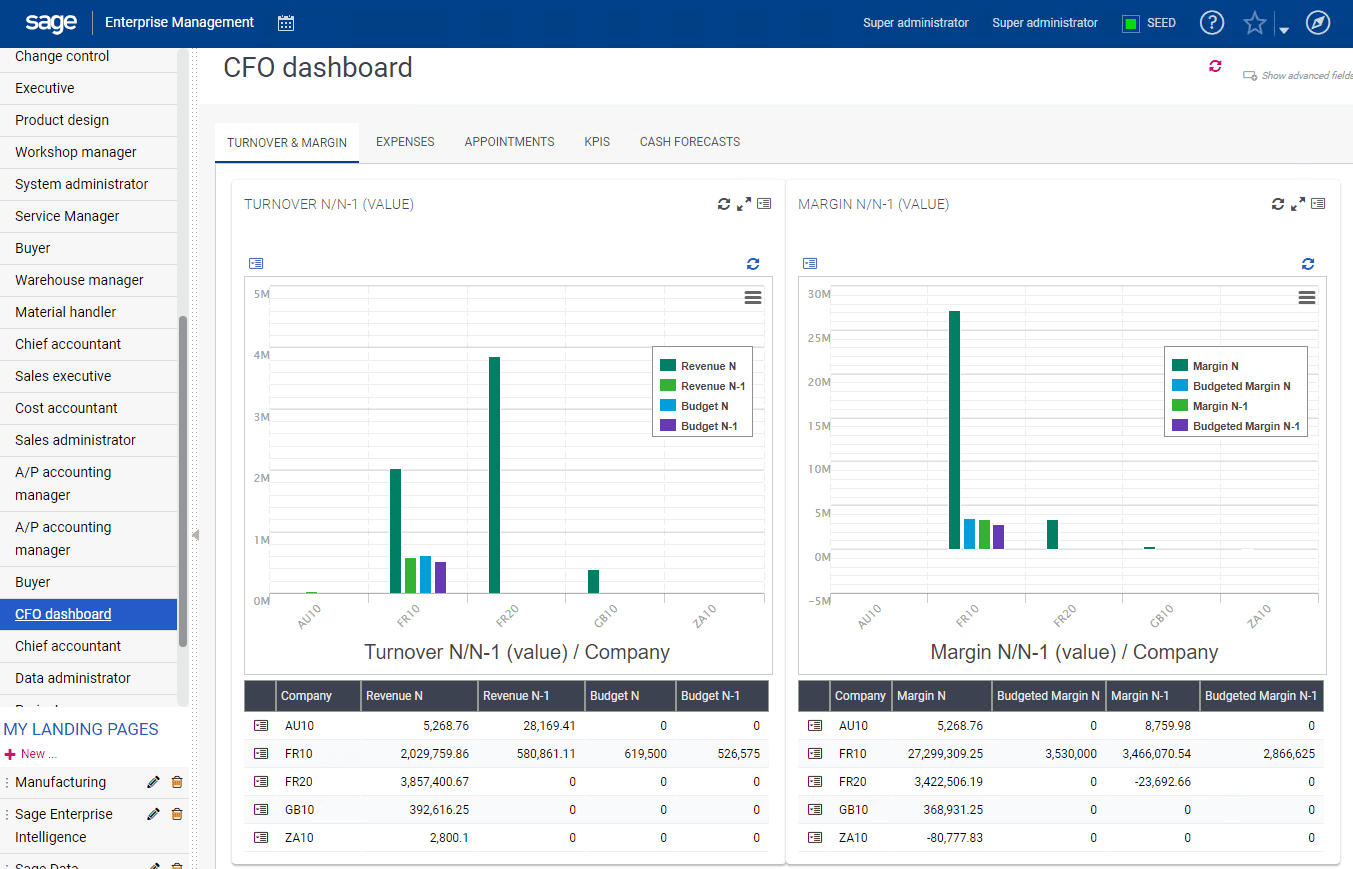Open the Manufacturing landing page
The image size is (1353, 869).
tap(60, 783)
